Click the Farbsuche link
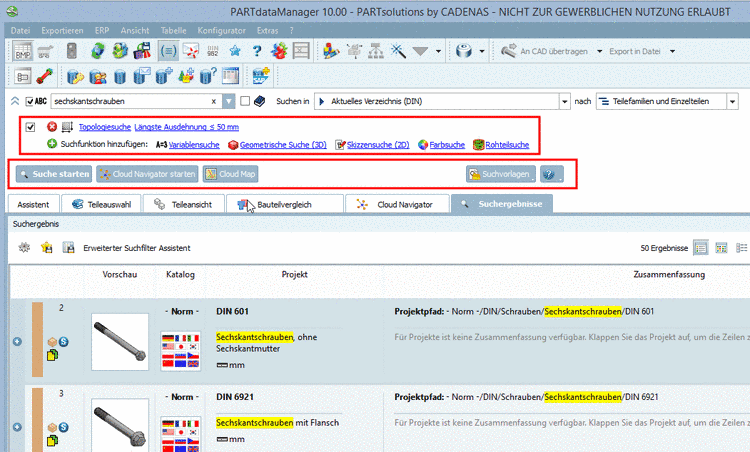This screenshot has height=452, width=750. point(447,144)
